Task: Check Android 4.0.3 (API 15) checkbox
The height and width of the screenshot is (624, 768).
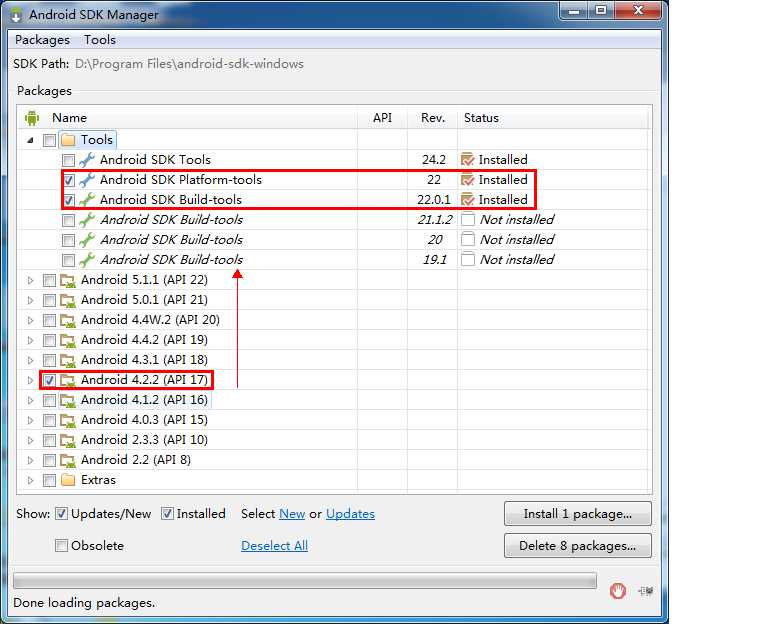Action: [x=49, y=421]
